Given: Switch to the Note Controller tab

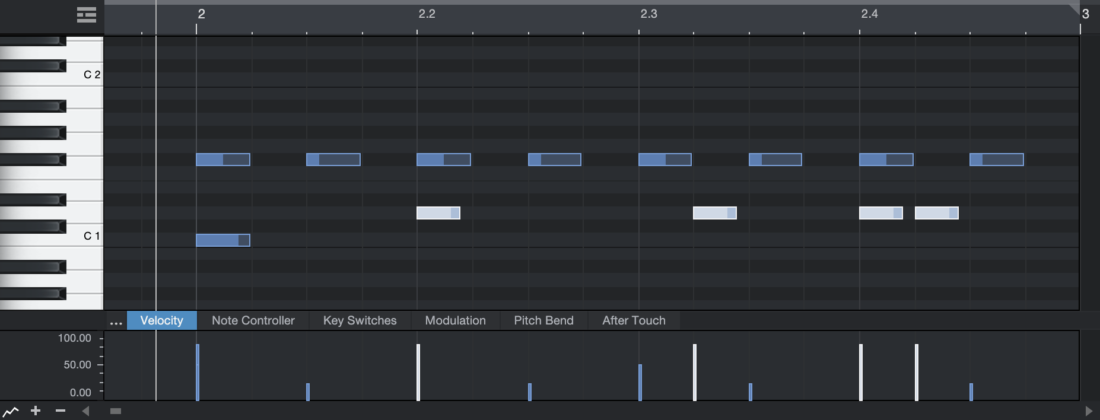Looking at the screenshot, I should 253,320.
